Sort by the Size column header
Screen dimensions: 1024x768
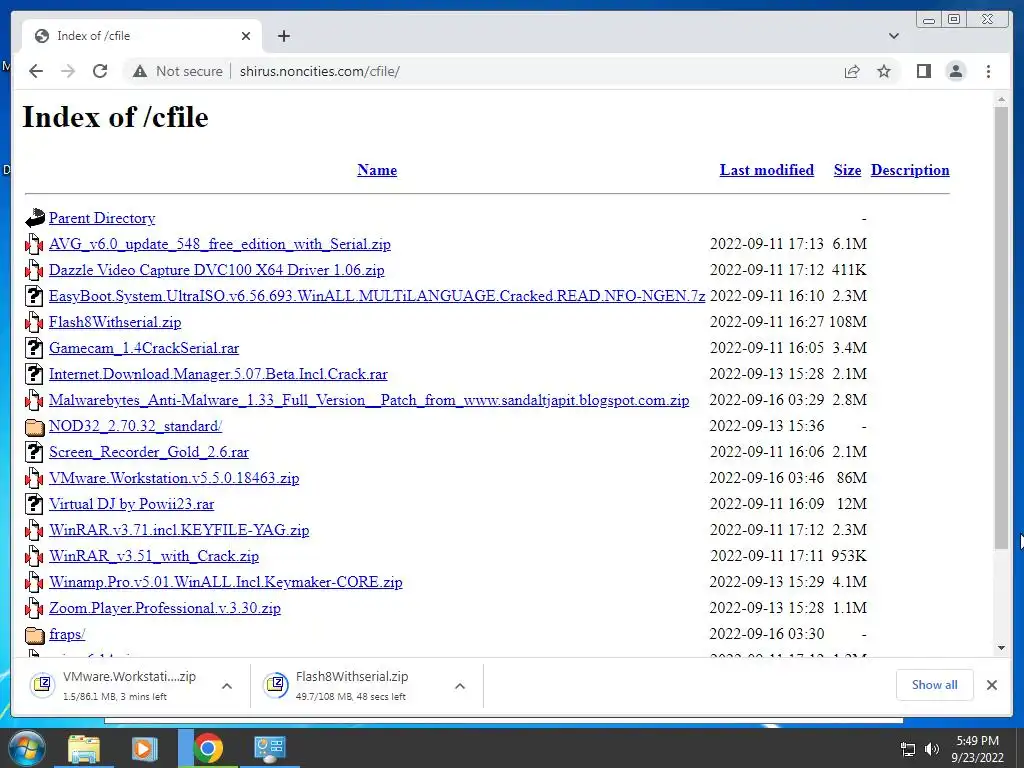pyautogui.click(x=847, y=170)
